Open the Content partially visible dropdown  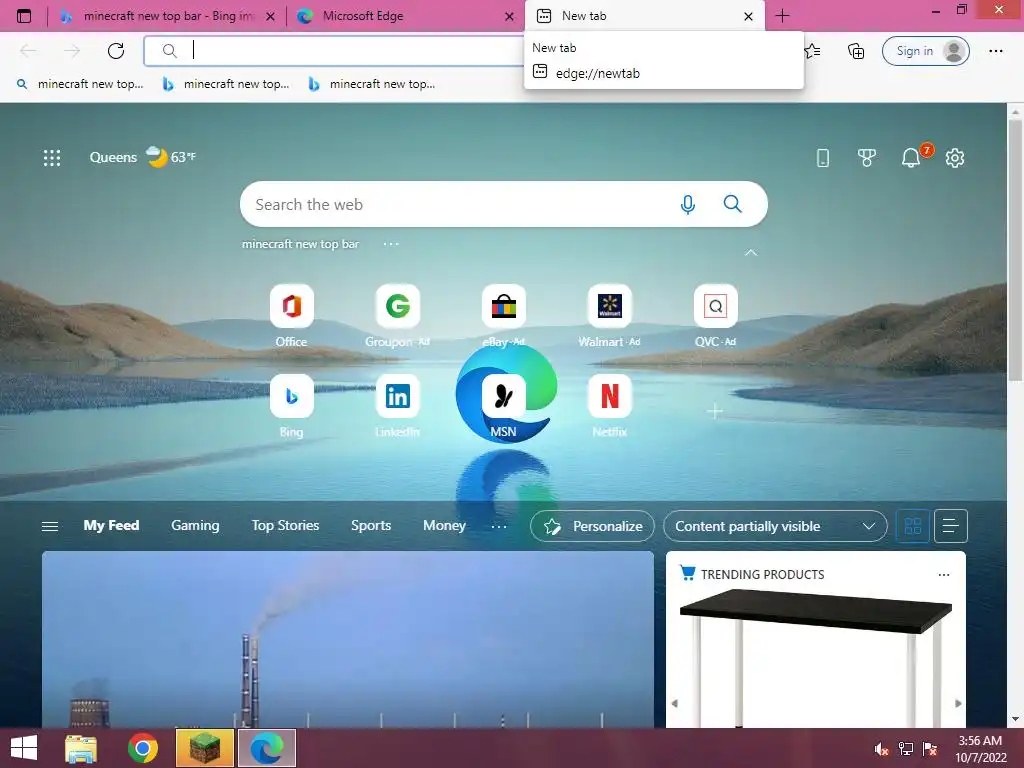[775, 526]
